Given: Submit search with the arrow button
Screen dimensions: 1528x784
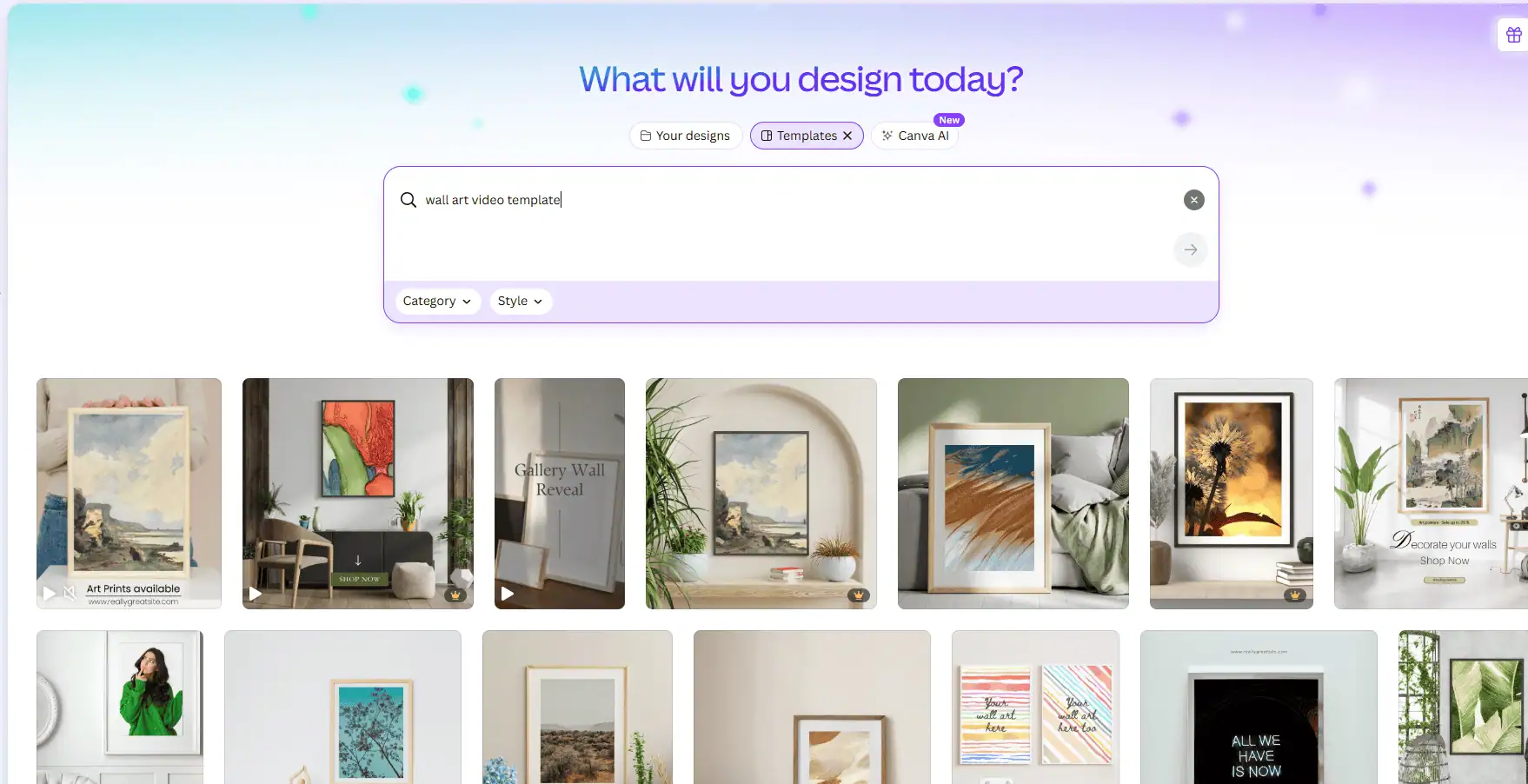Looking at the screenshot, I should pyautogui.click(x=1190, y=249).
